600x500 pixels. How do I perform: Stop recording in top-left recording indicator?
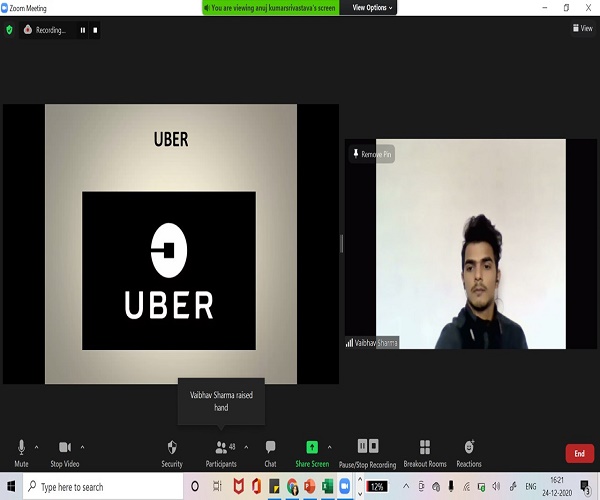(x=95, y=30)
